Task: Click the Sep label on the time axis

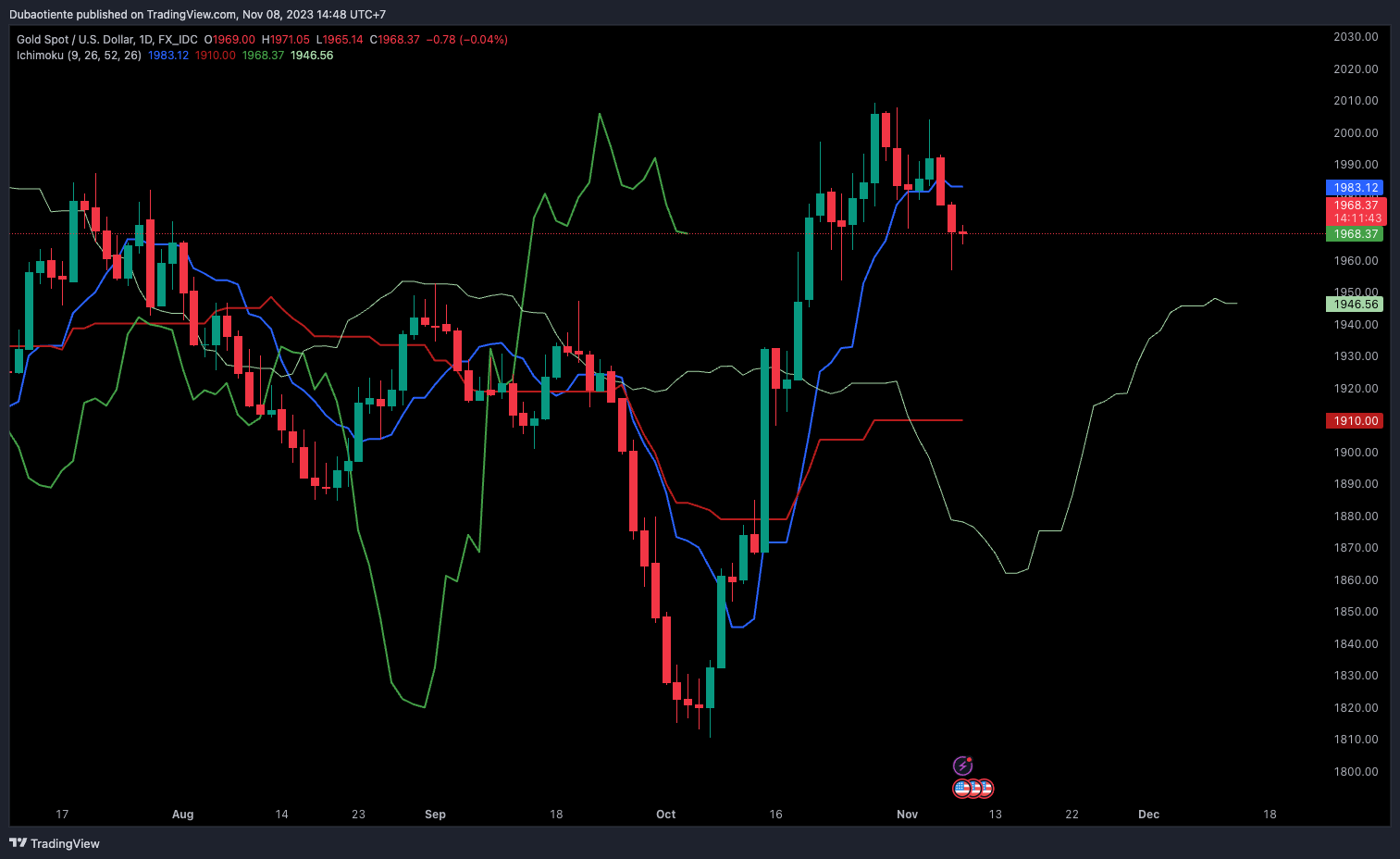Action: (x=435, y=815)
